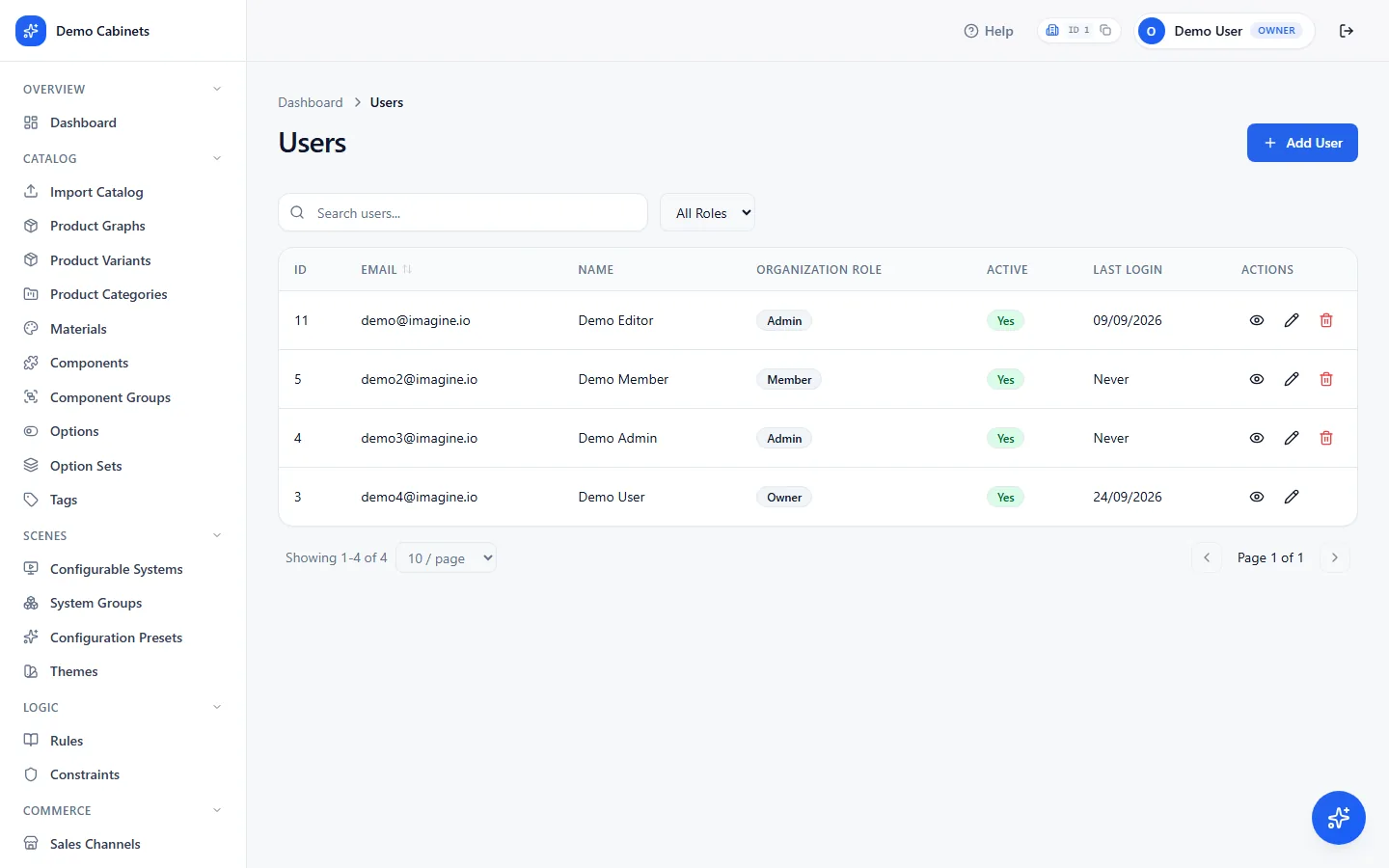Collapse the Scenes sidebar section
Image resolution: width=1389 pixels, height=868 pixels.
coord(217,535)
